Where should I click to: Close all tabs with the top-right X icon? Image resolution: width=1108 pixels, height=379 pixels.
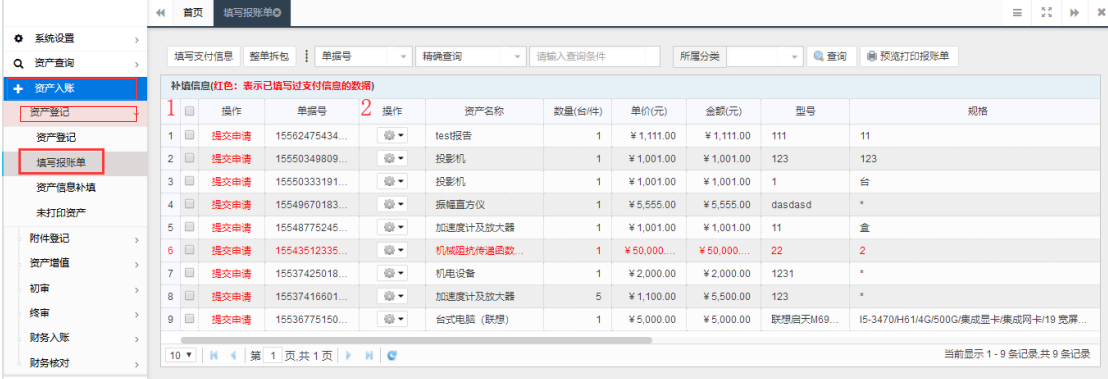pyautogui.click(x=1100, y=13)
